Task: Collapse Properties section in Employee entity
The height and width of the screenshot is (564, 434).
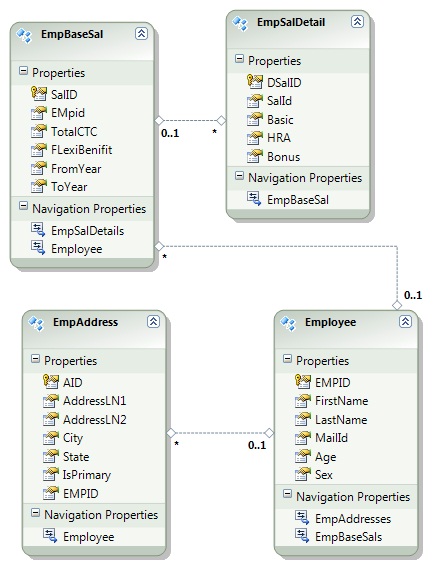Action: tap(287, 358)
